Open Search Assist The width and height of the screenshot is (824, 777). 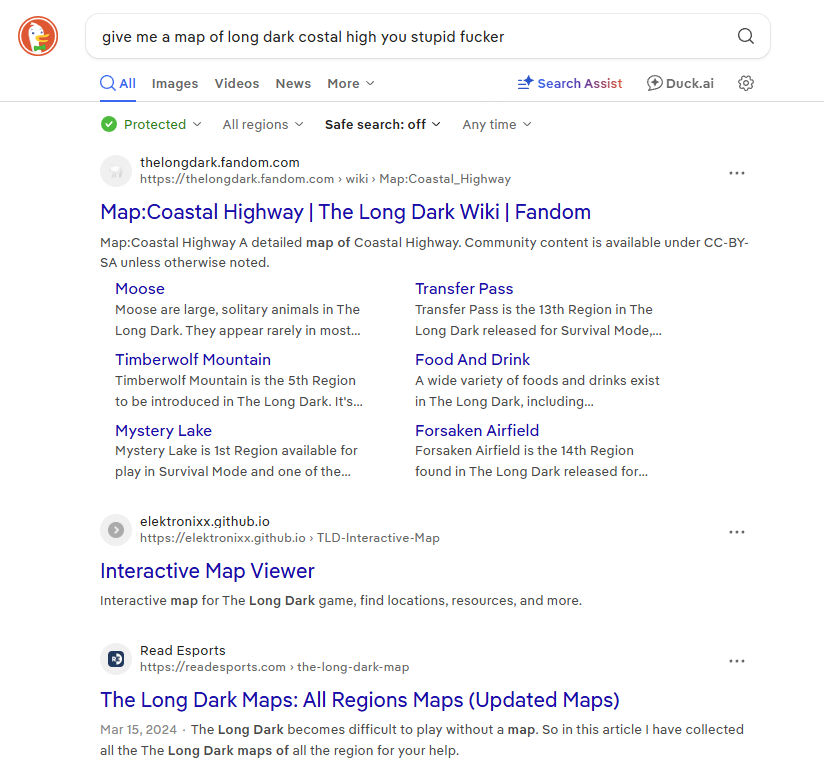[569, 83]
